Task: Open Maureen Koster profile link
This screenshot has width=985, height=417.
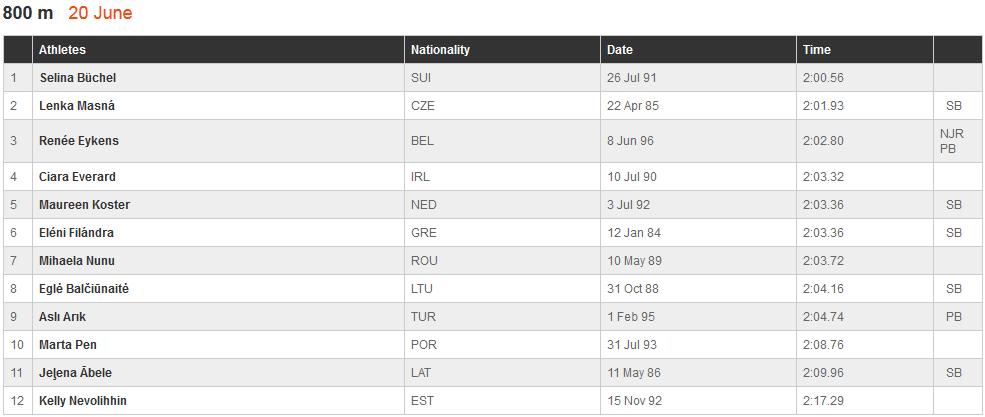Action: 84,205
